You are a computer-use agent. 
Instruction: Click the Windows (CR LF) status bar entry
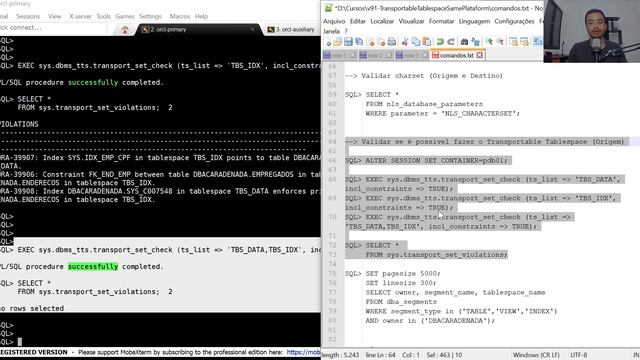click(536, 355)
